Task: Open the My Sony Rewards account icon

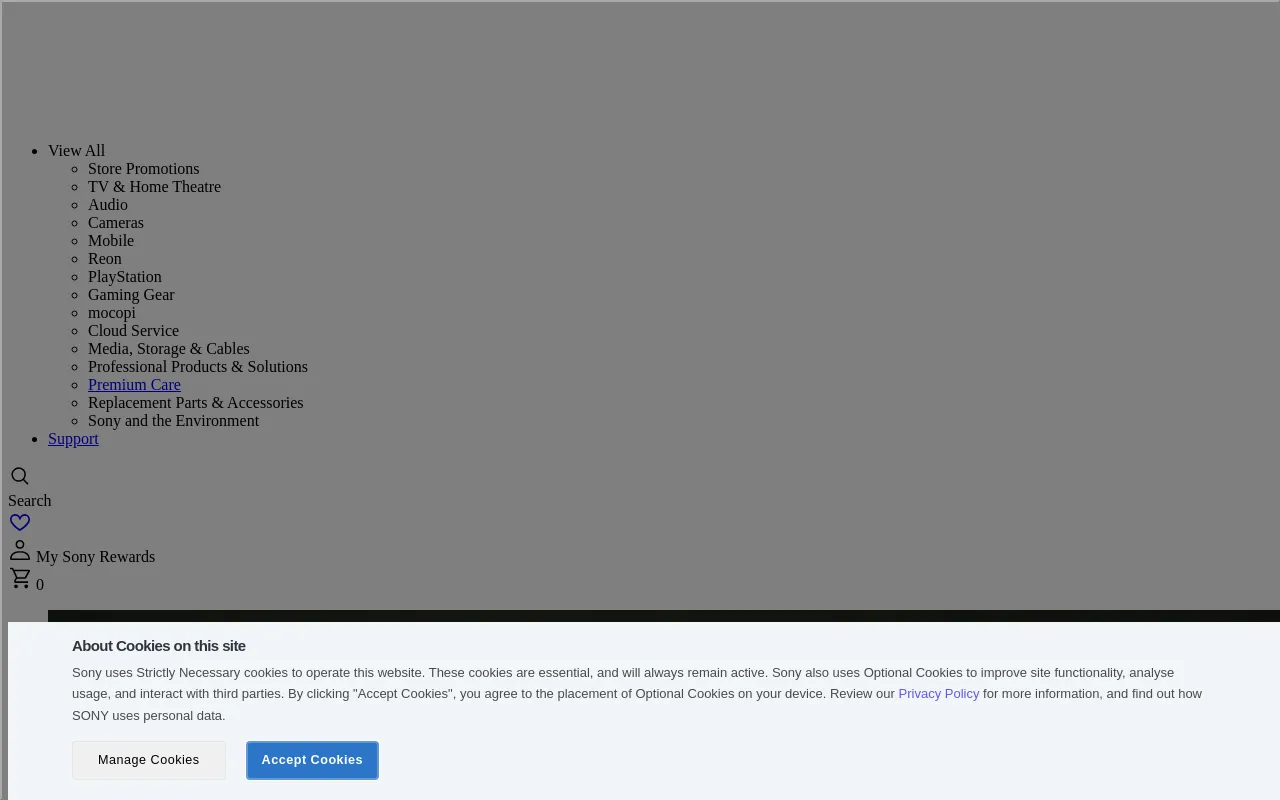Action: coord(20,549)
